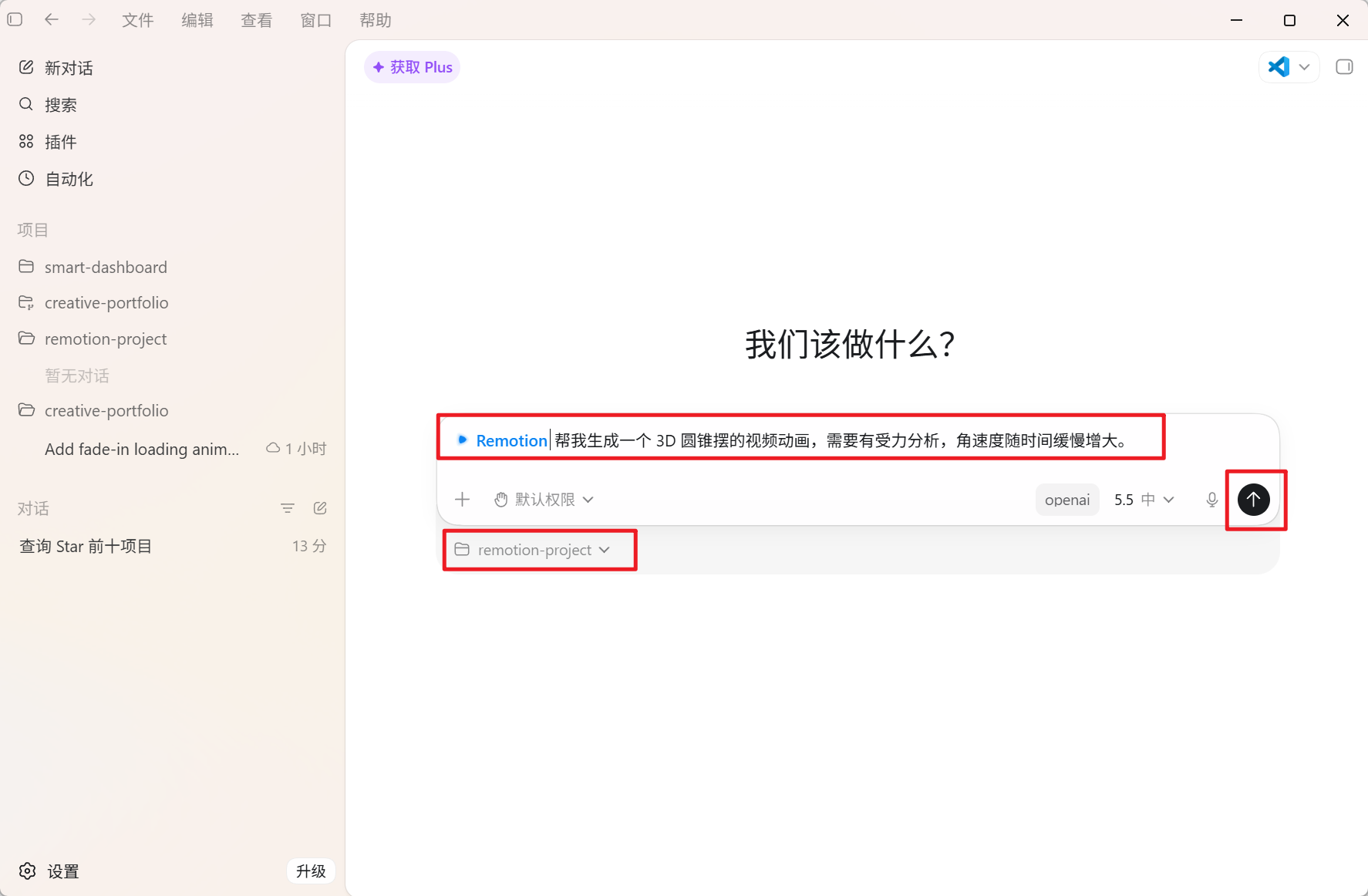Screen dimensions: 1368x896
Task: Click the VS Code icon
Action: [1279, 67]
